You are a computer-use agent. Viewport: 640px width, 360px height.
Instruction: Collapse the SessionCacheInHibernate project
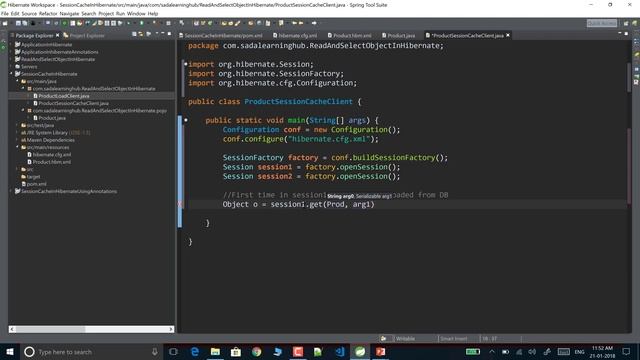[11, 74]
